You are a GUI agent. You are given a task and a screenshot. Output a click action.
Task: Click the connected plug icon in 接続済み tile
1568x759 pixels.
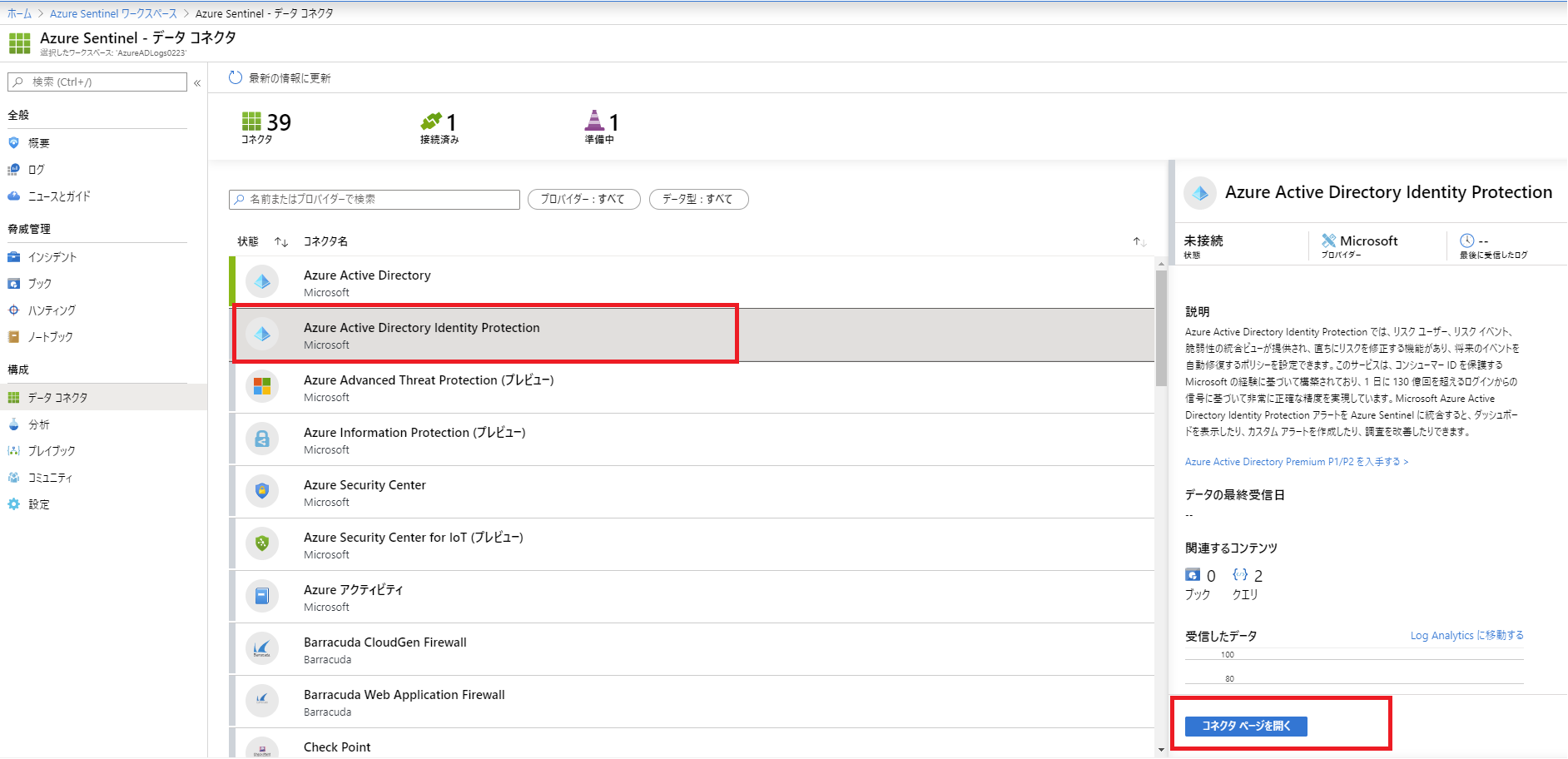pyautogui.click(x=431, y=122)
